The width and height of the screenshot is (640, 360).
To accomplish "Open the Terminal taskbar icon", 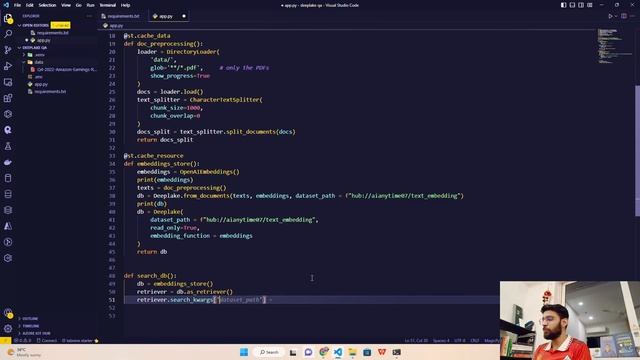I will click(396, 352).
